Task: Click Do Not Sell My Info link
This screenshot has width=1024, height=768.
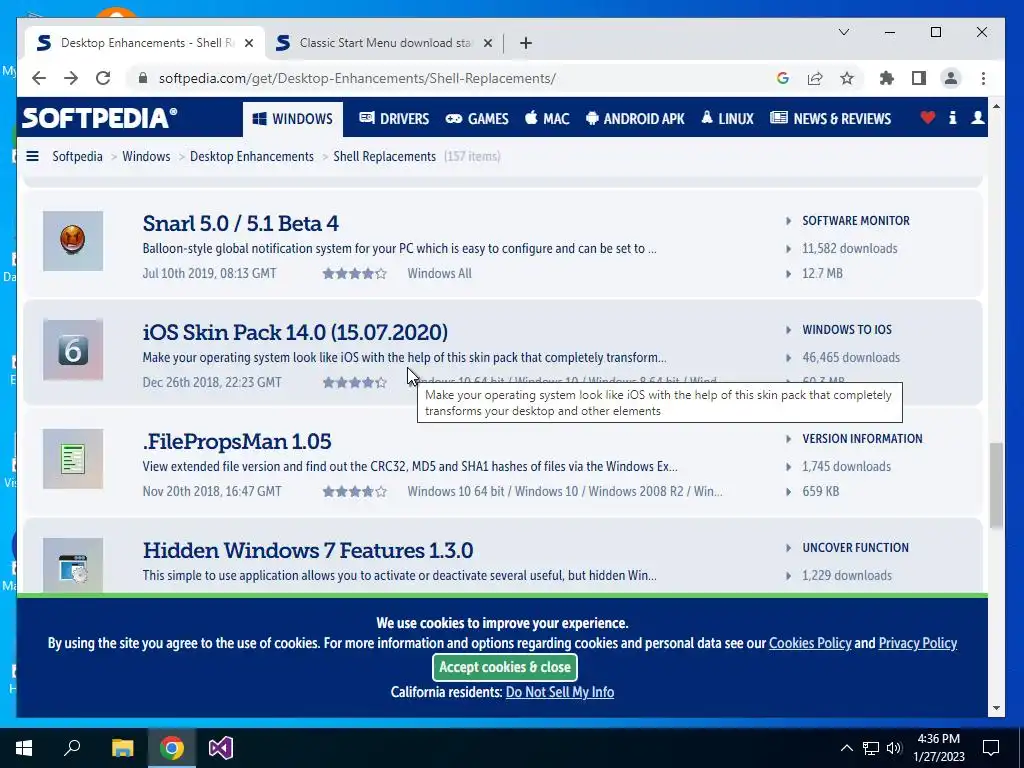Action: point(560,692)
